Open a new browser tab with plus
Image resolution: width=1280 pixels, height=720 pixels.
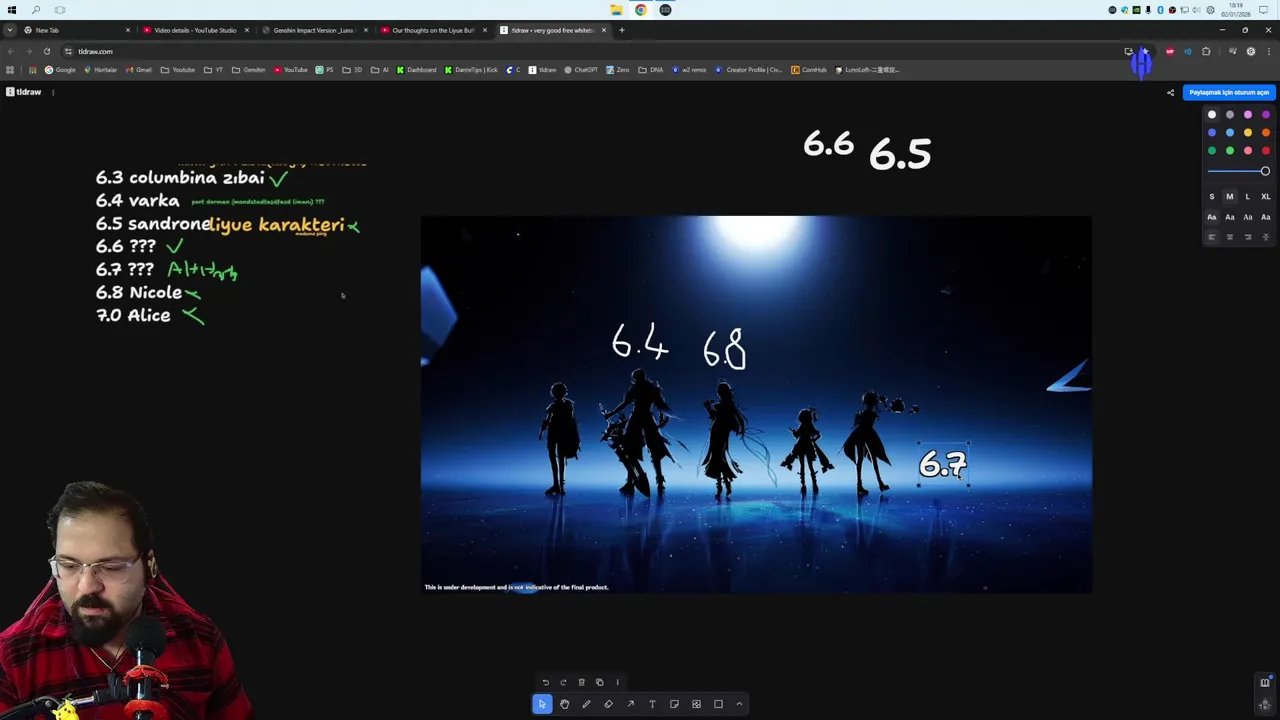pos(621,30)
